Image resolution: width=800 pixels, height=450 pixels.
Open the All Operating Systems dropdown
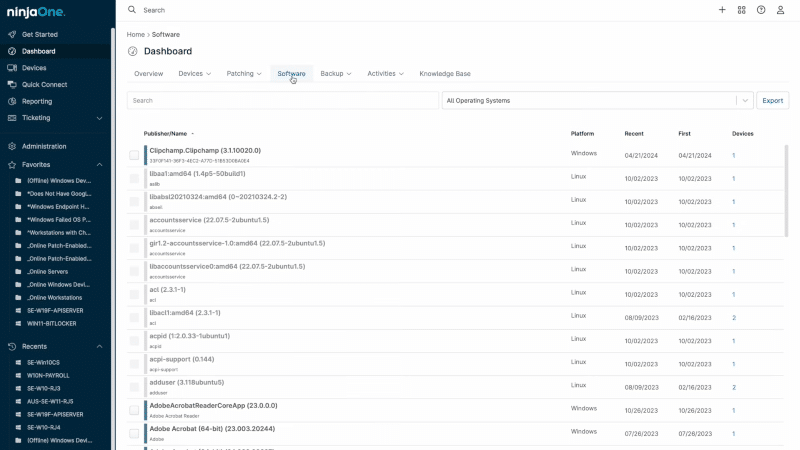click(x=597, y=101)
